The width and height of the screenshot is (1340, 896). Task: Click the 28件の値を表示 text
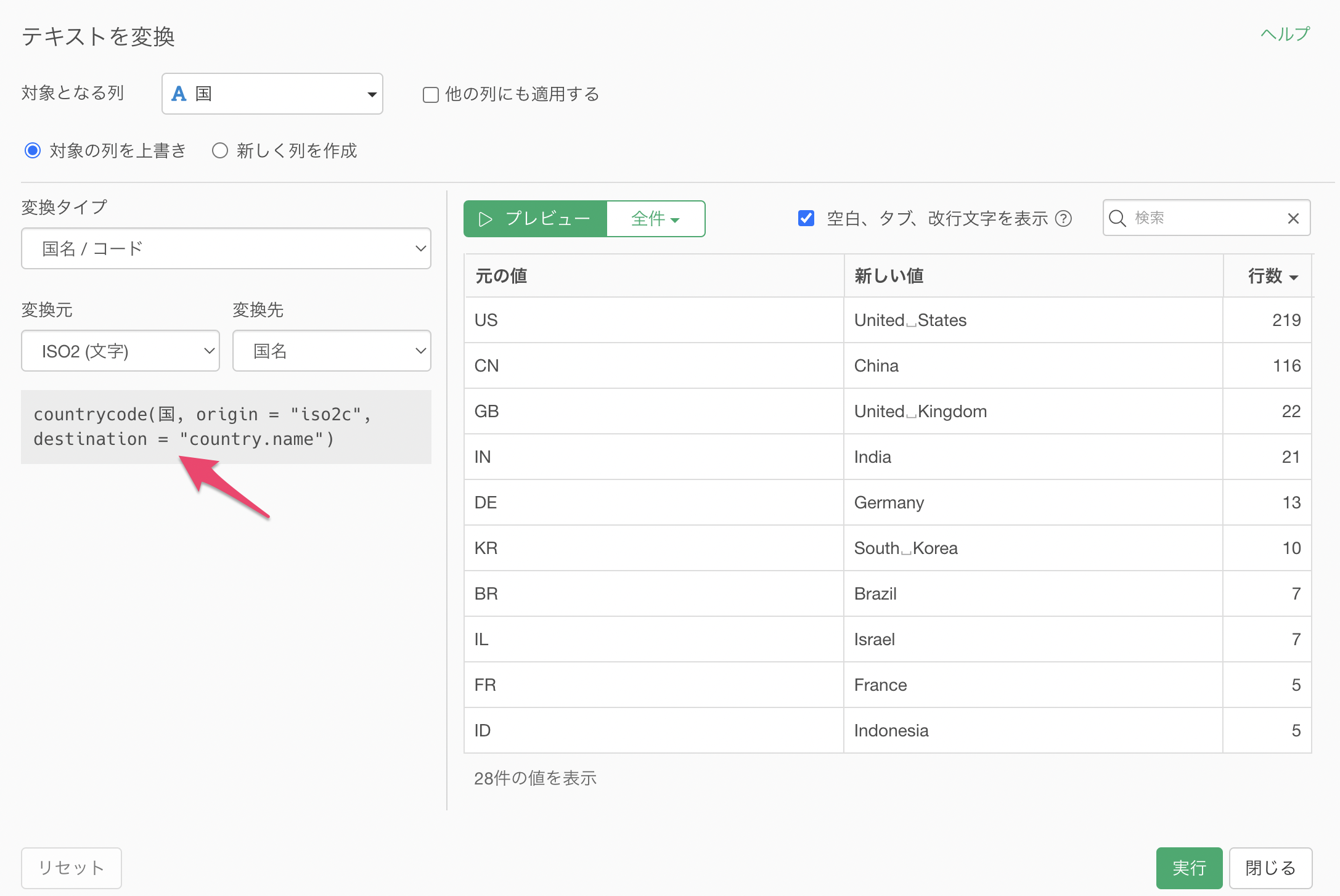(535, 778)
